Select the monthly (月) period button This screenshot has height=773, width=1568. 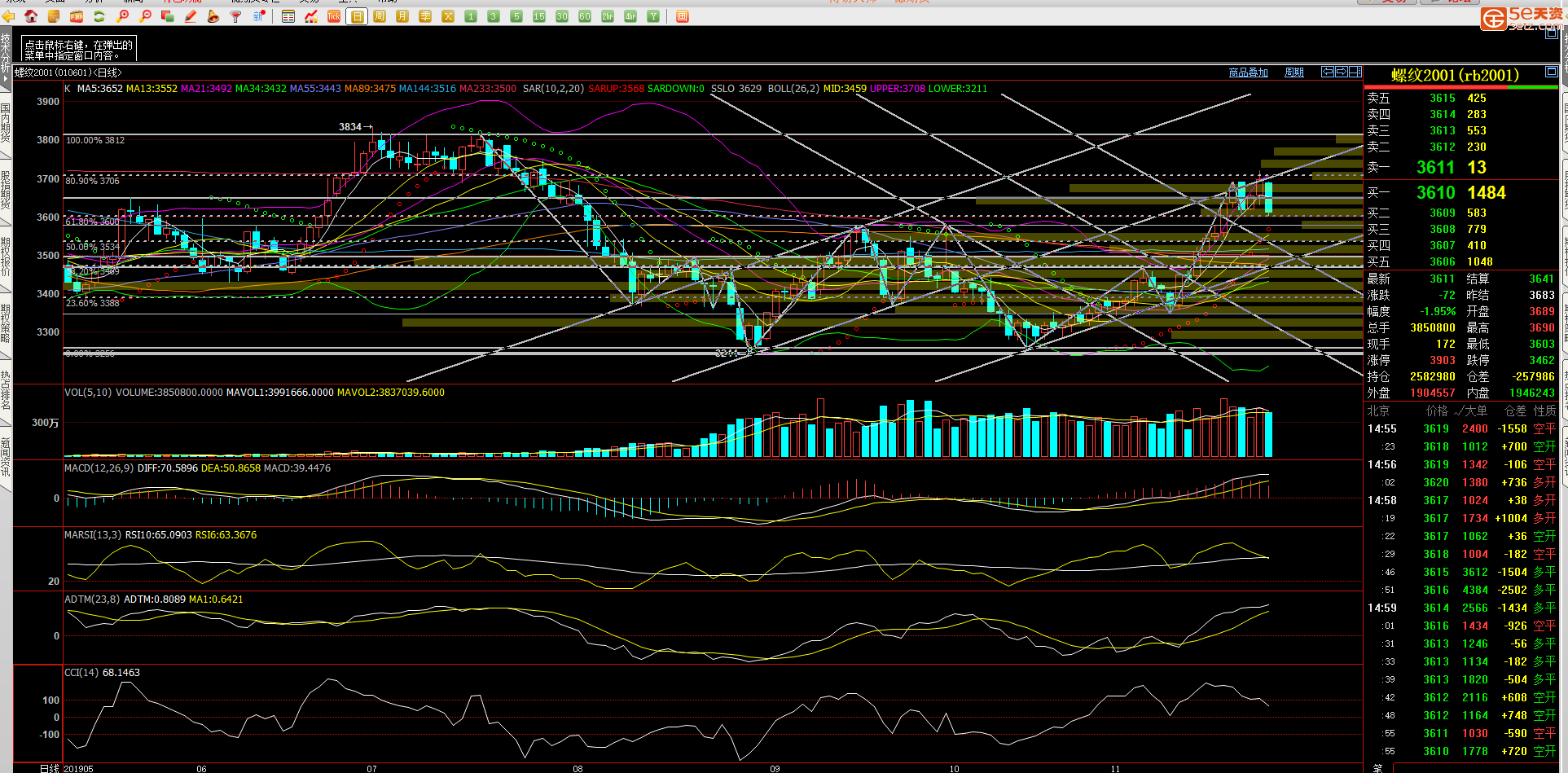point(402,16)
